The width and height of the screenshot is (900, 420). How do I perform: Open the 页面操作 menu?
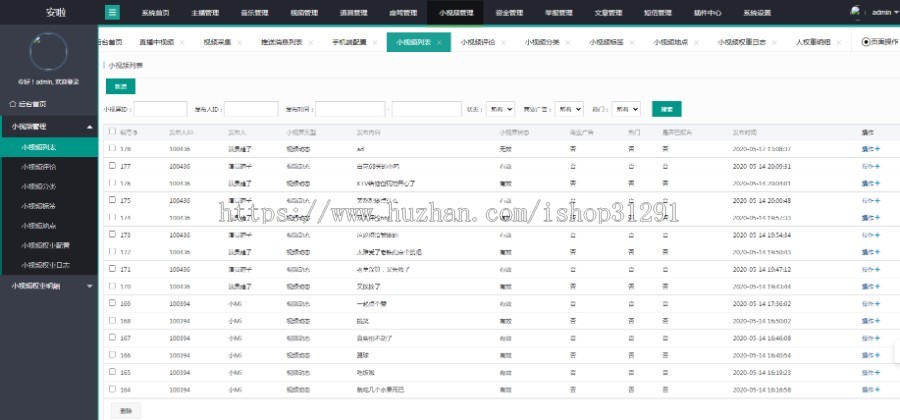(x=880, y=42)
